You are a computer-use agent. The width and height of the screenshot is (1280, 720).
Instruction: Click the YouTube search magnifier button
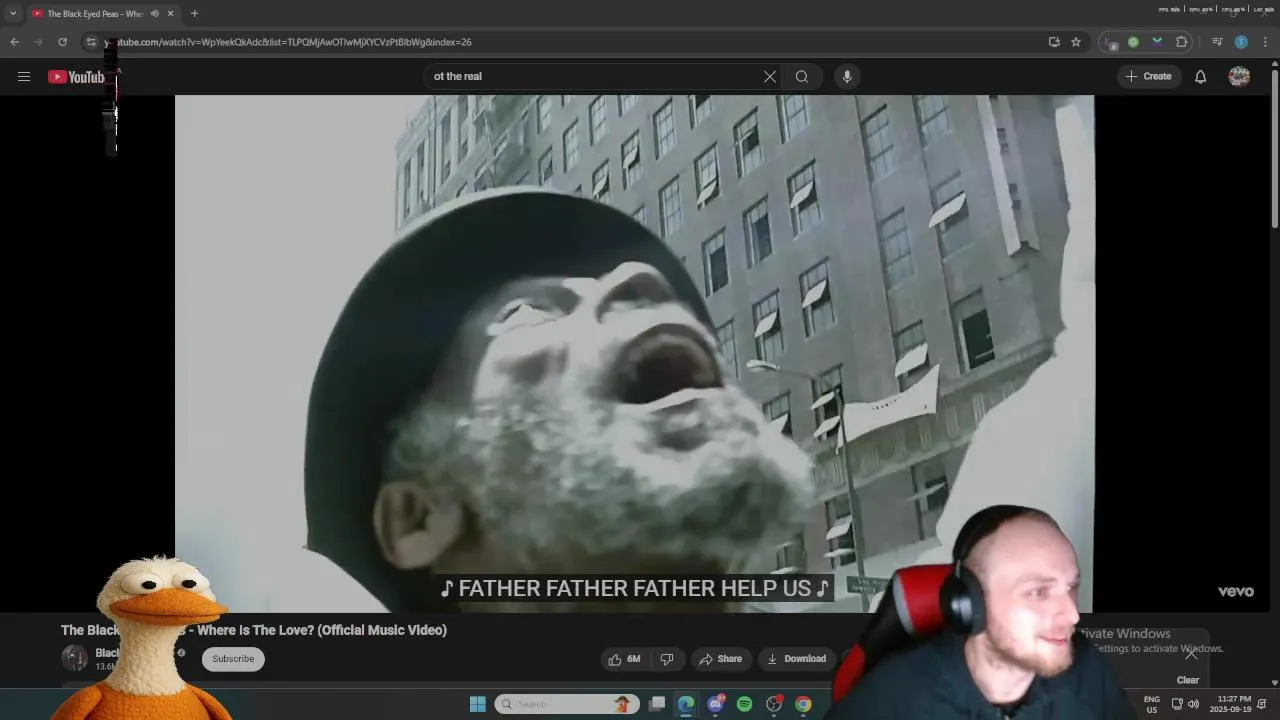click(802, 76)
